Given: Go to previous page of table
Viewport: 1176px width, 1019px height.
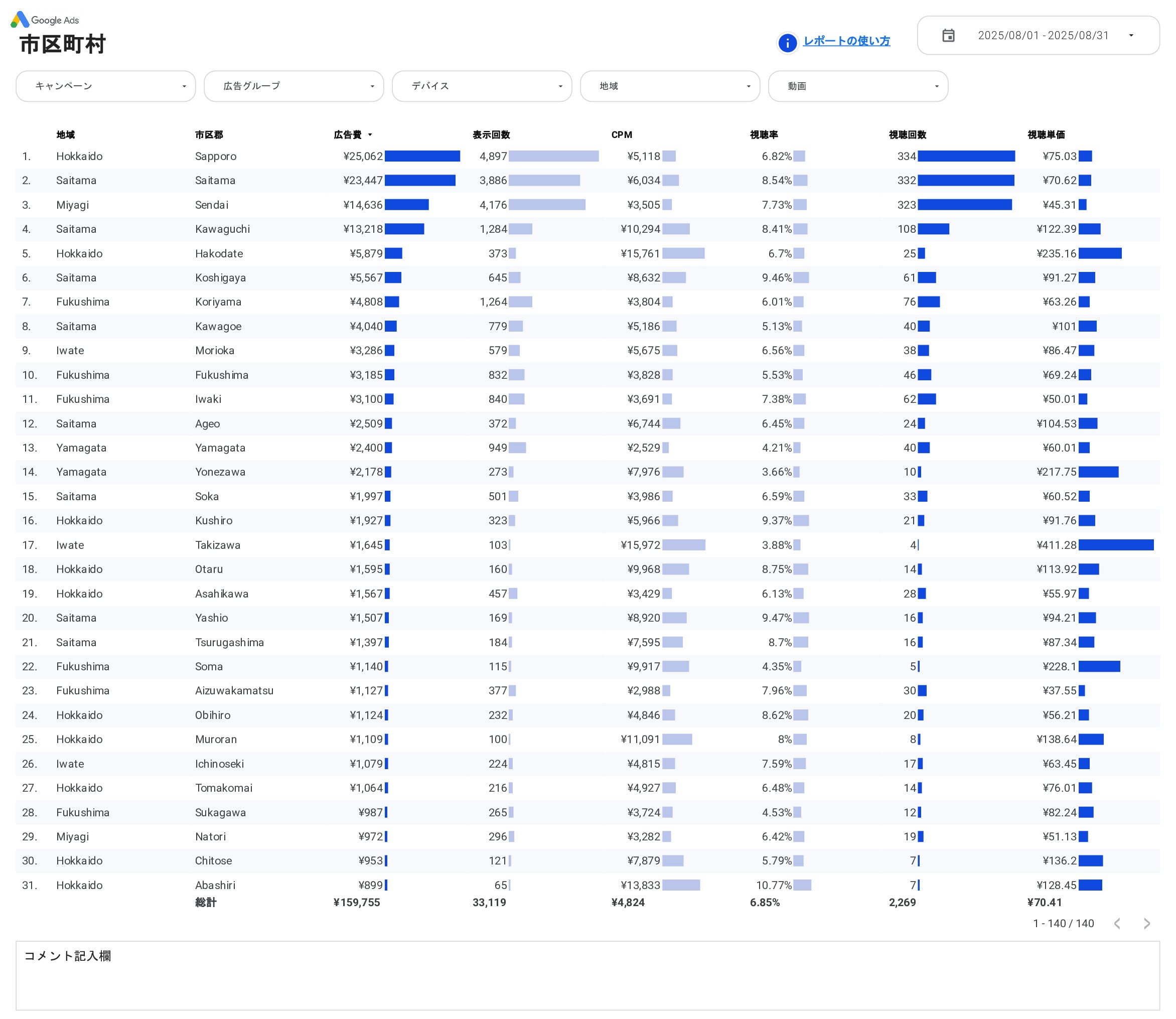Looking at the screenshot, I should [1117, 924].
